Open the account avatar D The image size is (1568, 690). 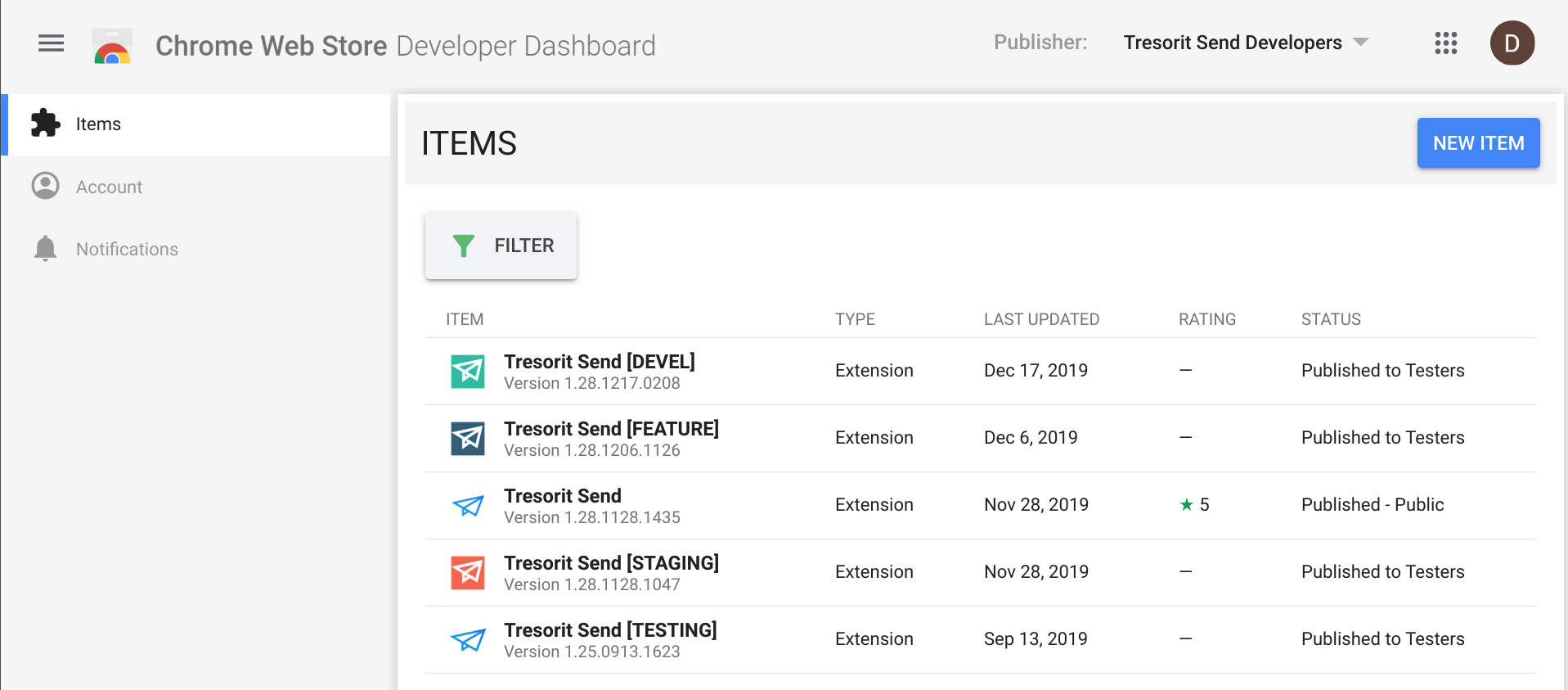1512,43
